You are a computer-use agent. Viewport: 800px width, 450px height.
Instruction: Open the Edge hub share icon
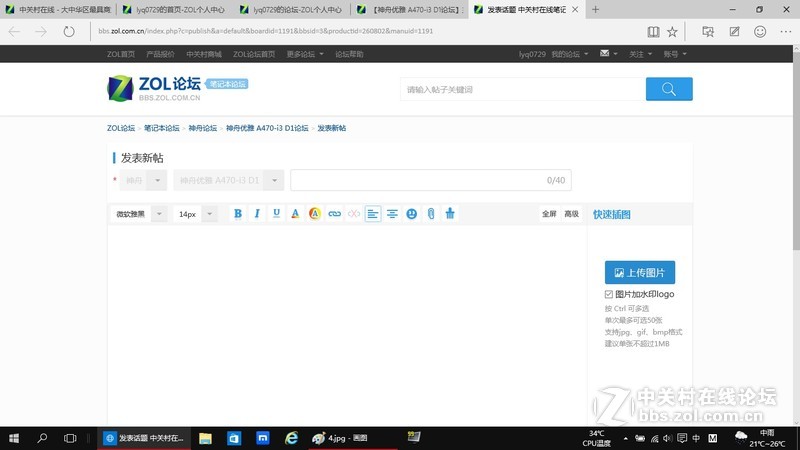click(708, 32)
